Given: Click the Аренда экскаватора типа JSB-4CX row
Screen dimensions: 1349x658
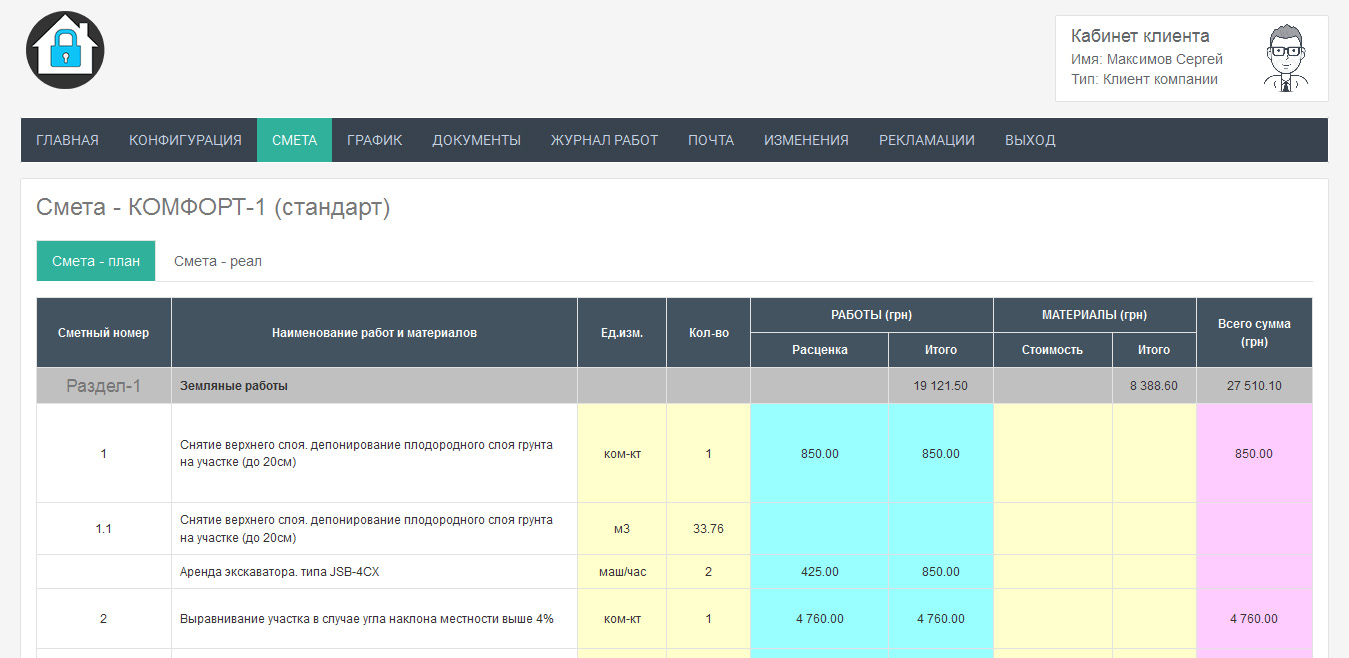Looking at the screenshot, I should (280, 572).
